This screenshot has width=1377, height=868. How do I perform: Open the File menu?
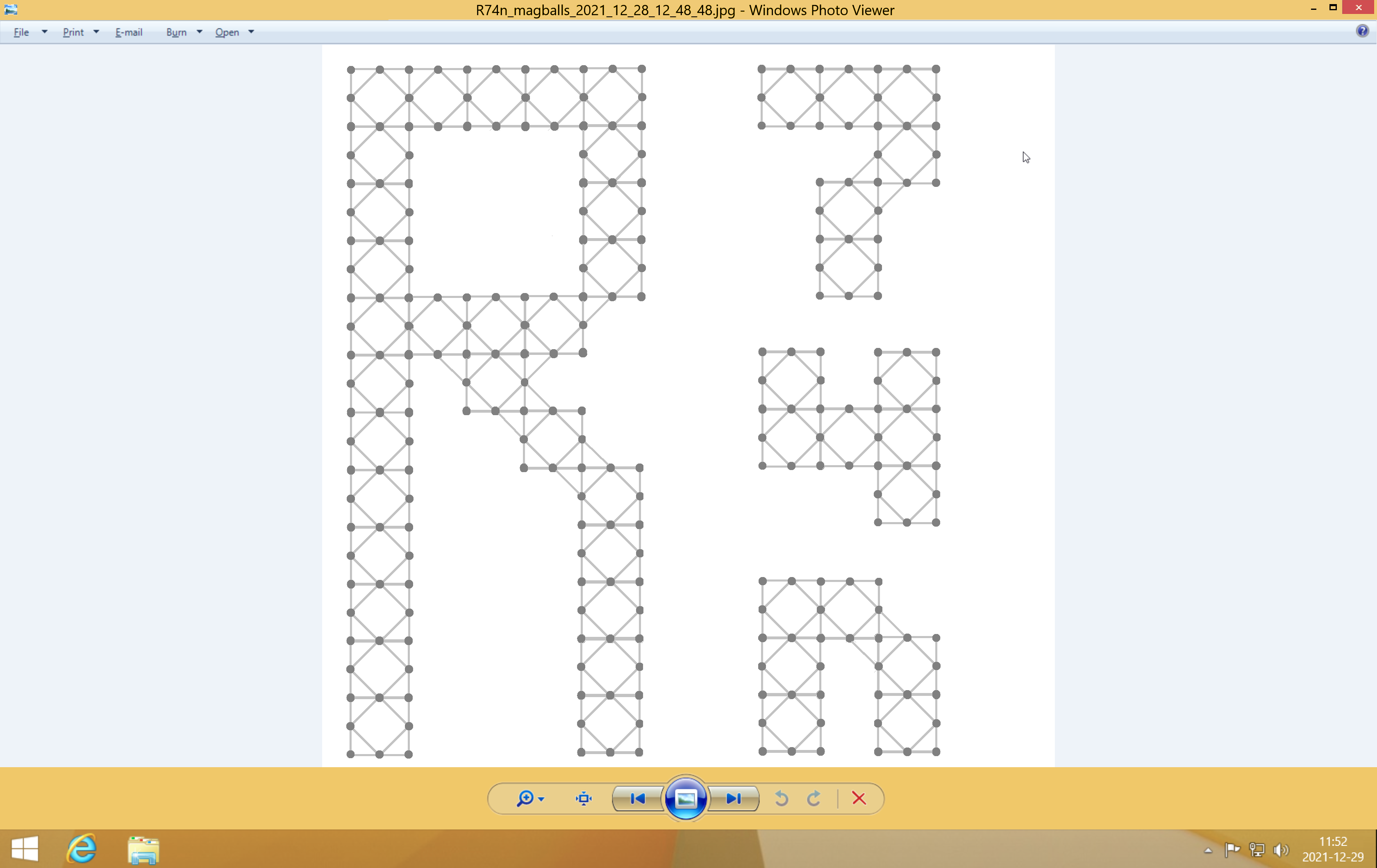tap(21, 32)
